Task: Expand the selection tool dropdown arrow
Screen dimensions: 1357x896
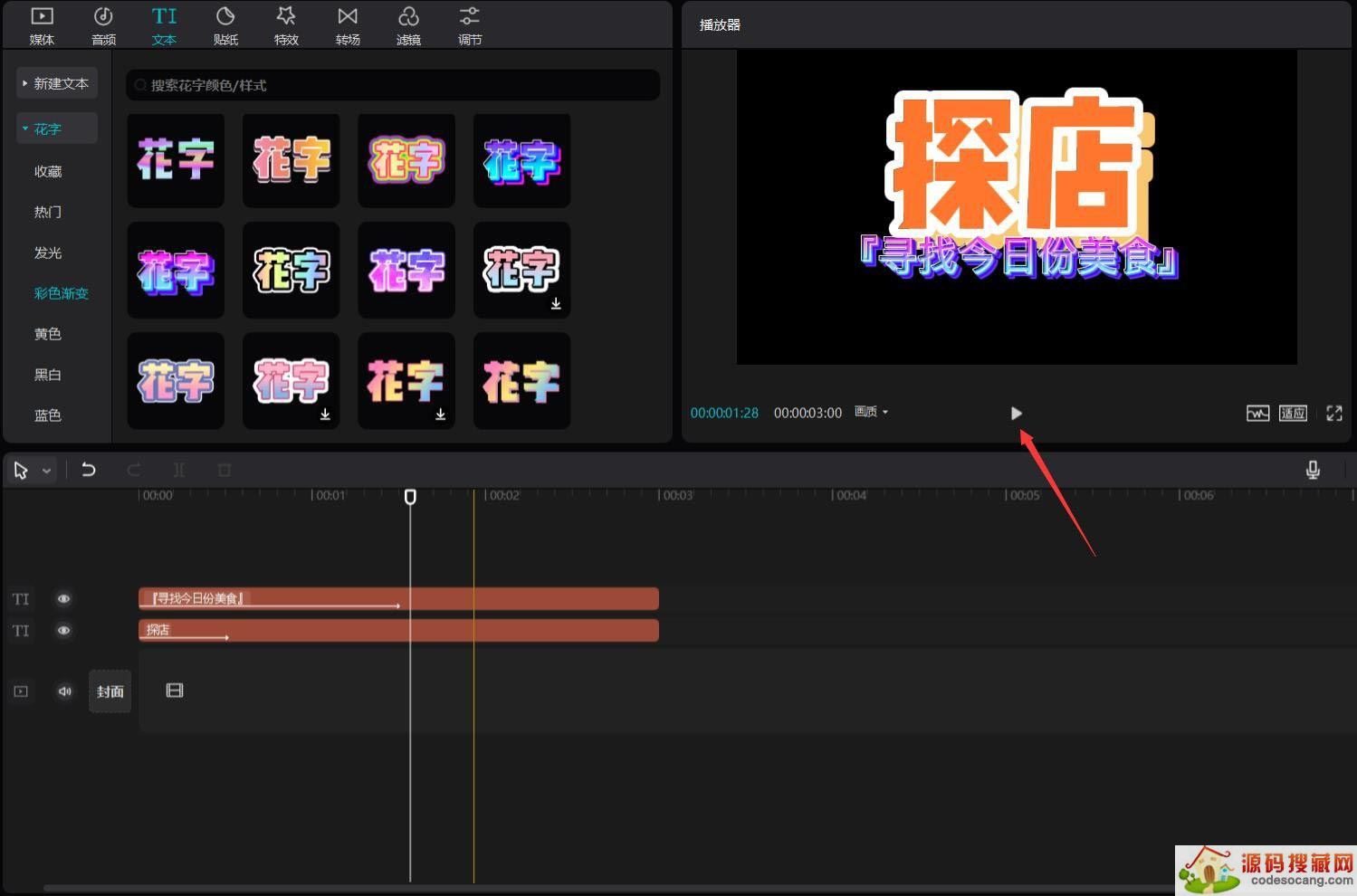Action: coord(46,471)
